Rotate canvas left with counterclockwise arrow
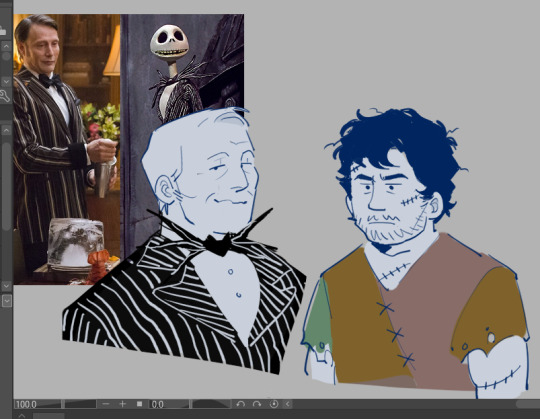Image resolution: width=540 pixels, height=419 pixels. (x=240, y=404)
